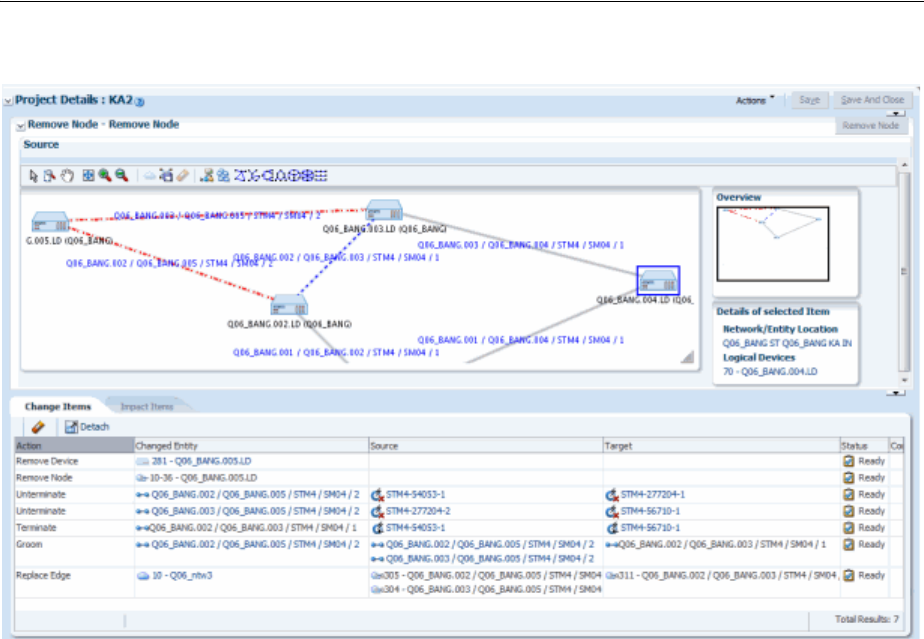
Task: Click the network hierarchy toolbar icon
Action: point(206,176)
